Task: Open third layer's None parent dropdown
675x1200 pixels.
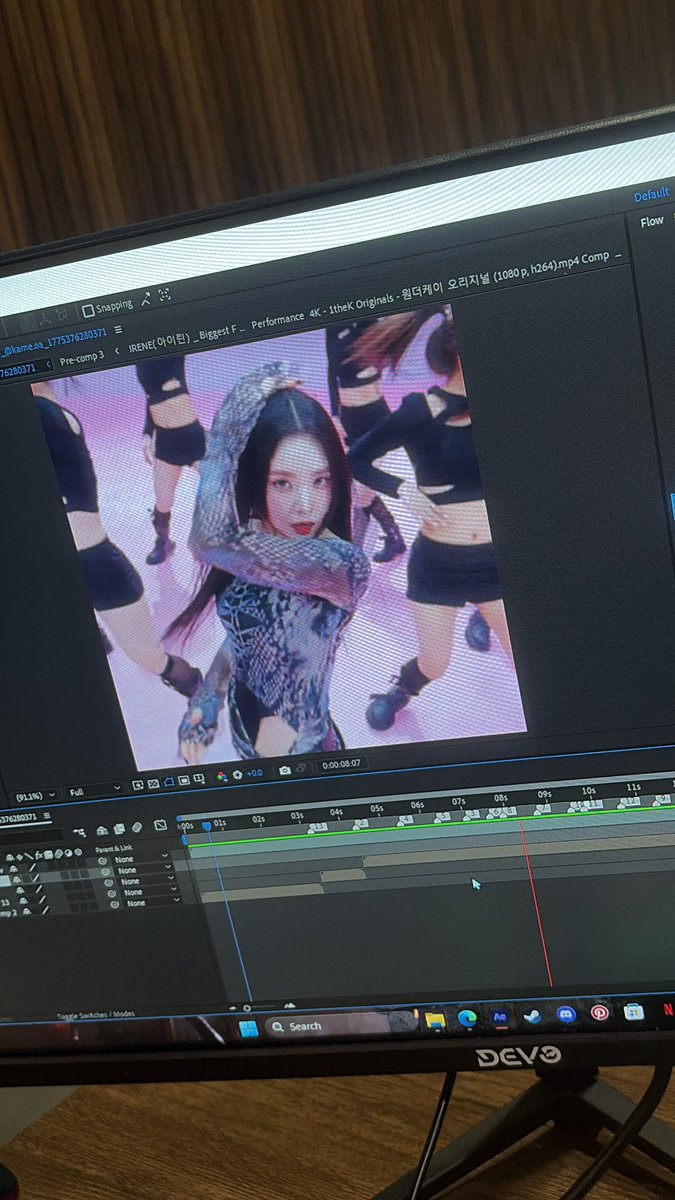Action: point(146,881)
